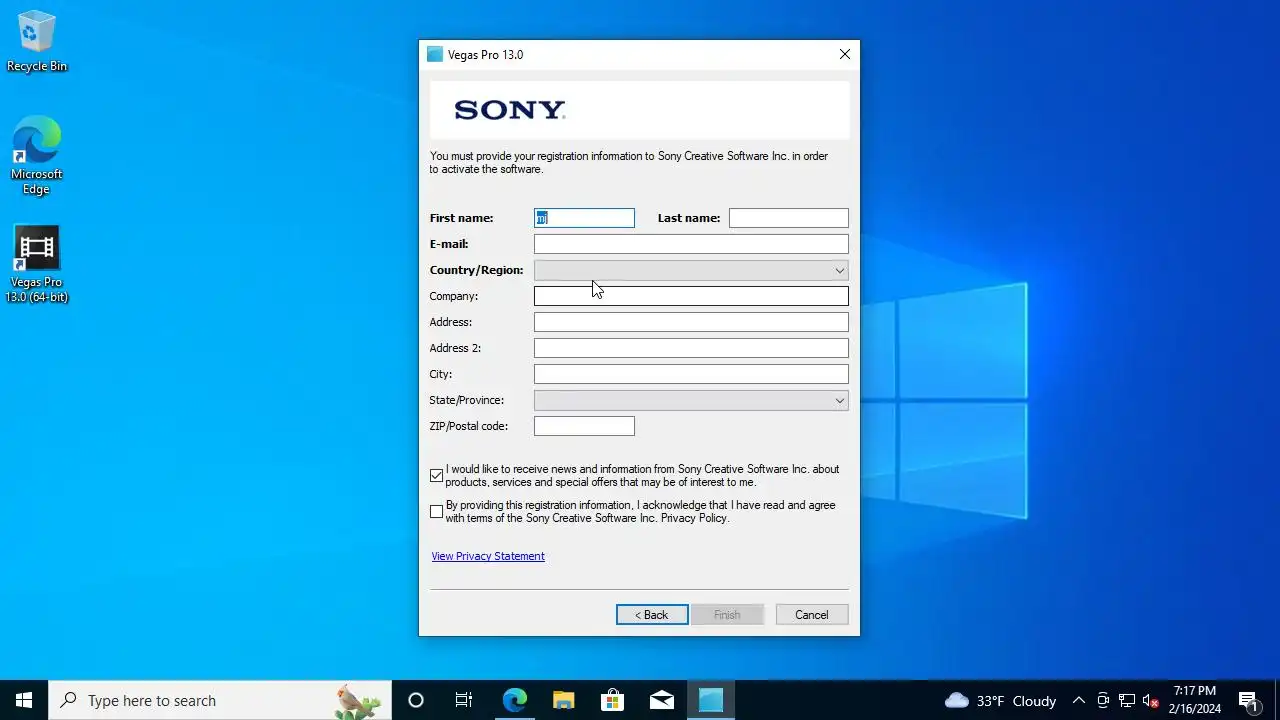The height and width of the screenshot is (720, 1280).
Task: Click the Sony logo banner
Action: (x=639, y=110)
